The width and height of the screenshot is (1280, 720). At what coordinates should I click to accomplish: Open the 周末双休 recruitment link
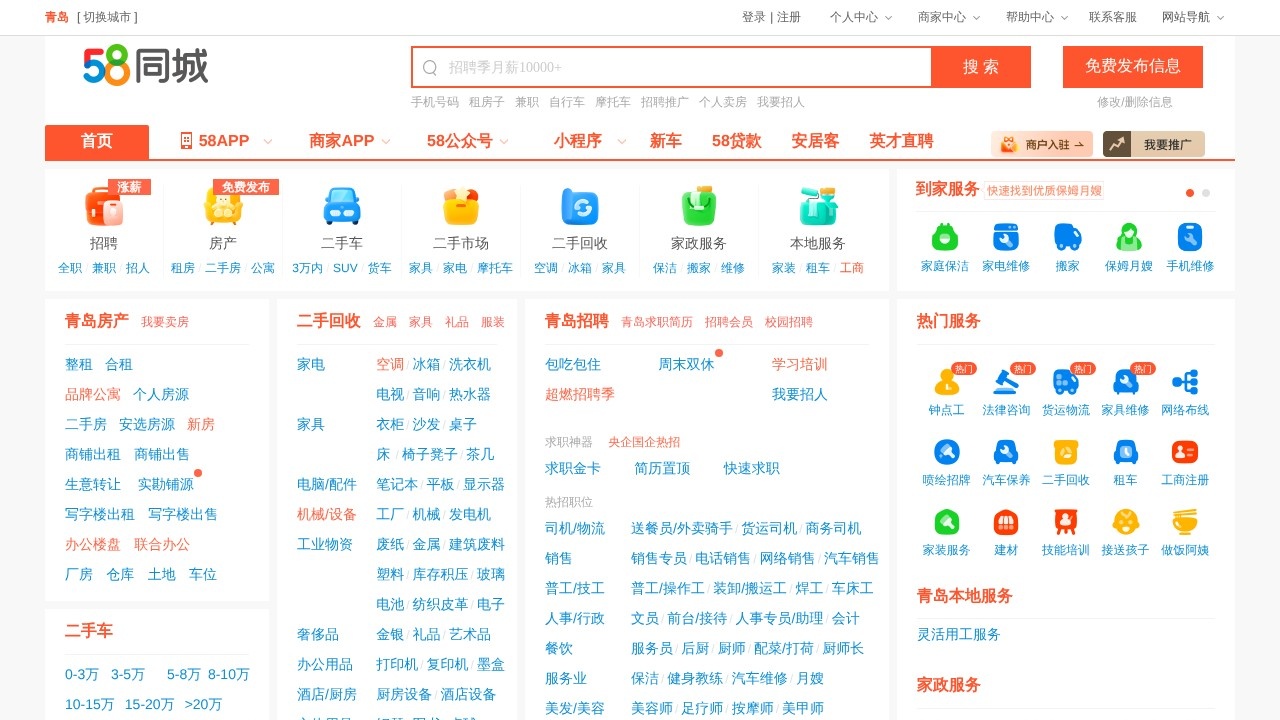(686, 364)
